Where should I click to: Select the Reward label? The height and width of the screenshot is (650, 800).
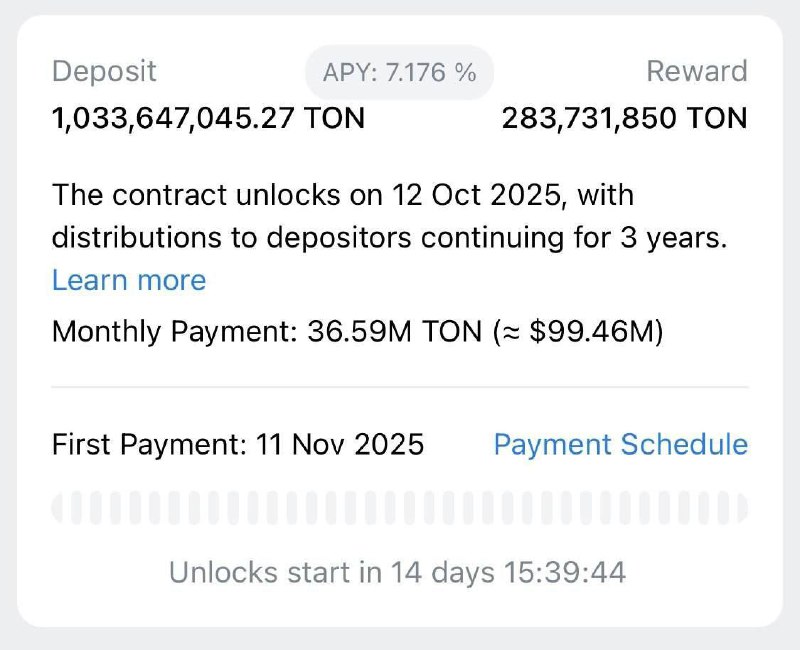697,72
